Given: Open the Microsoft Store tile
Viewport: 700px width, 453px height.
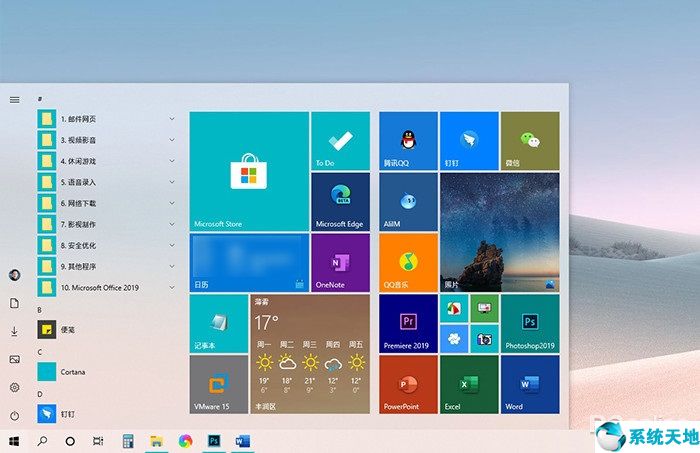Looking at the screenshot, I should (x=249, y=171).
